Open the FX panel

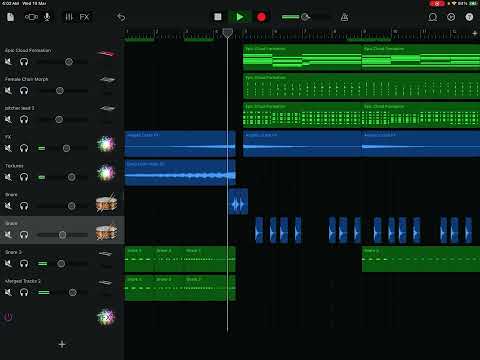click(x=84, y=17)
